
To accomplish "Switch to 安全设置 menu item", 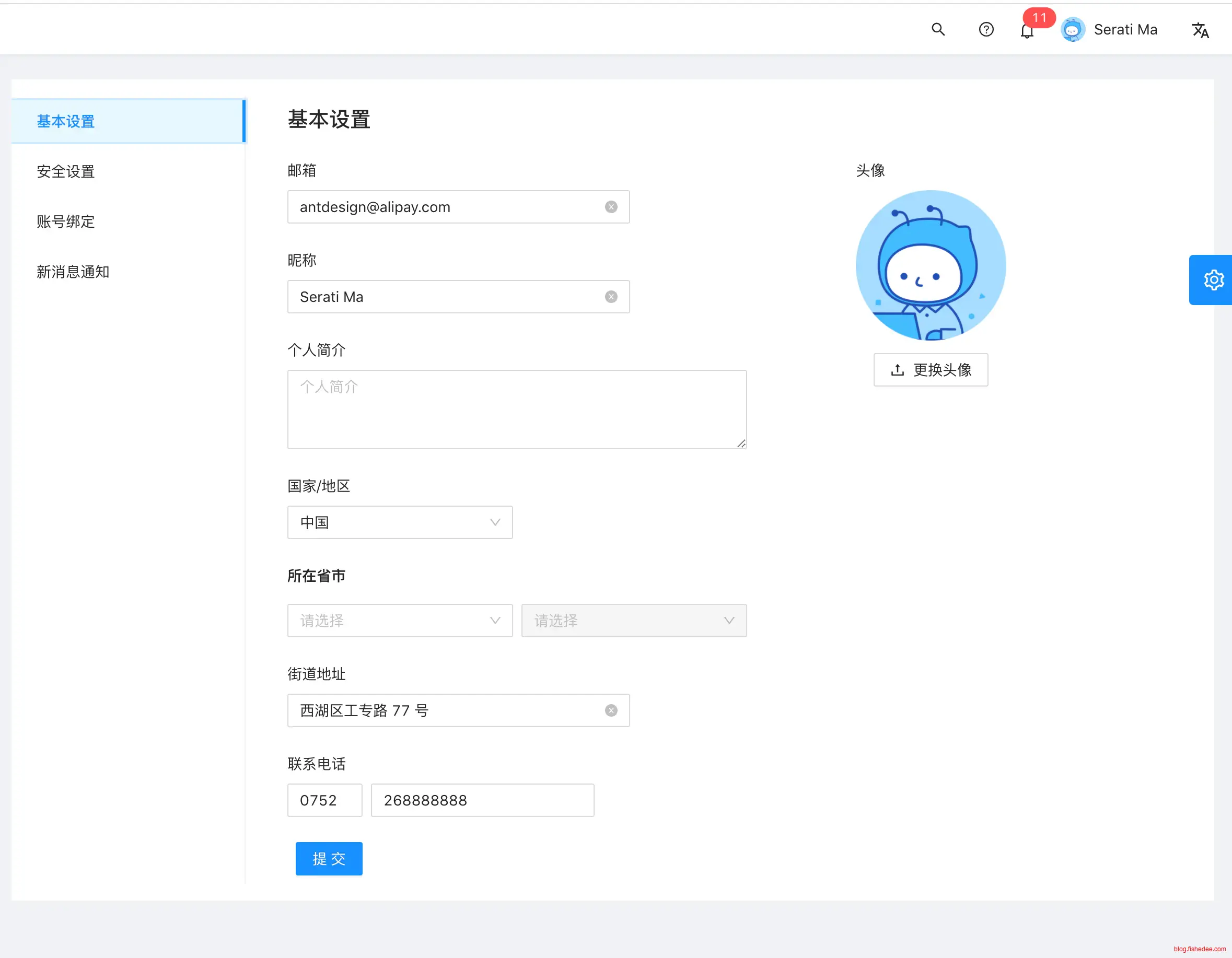I will pos(65,171).
